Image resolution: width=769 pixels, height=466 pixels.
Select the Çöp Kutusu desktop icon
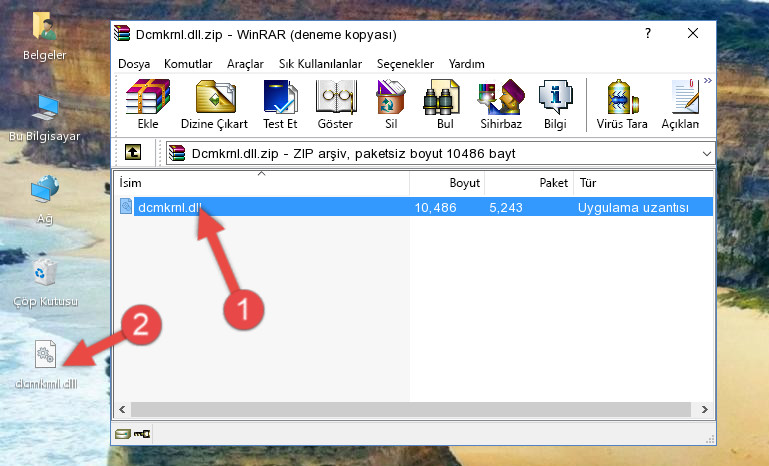pos(45,282)
